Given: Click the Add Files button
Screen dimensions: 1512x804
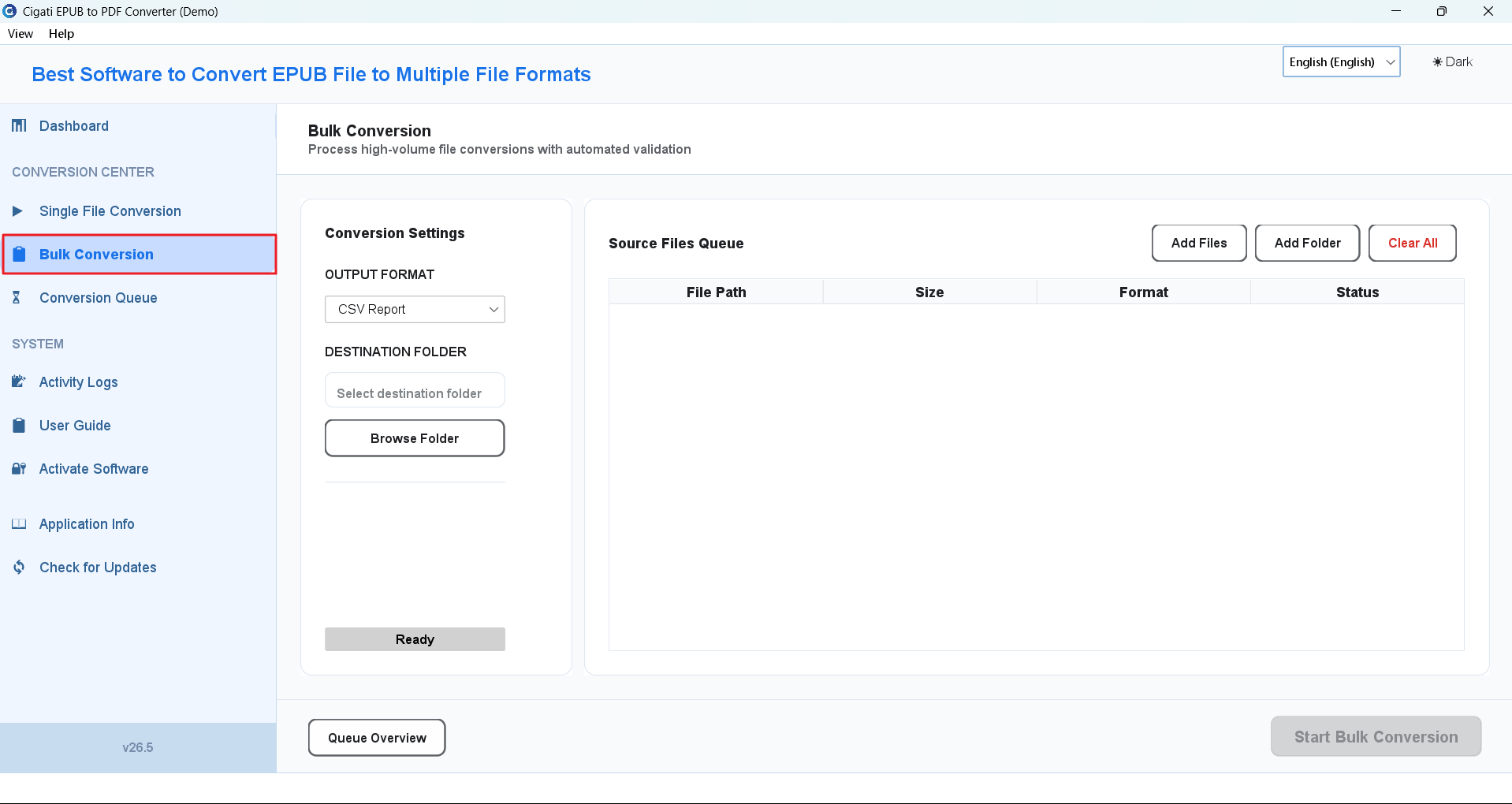Looking at the screenshot, I should 1199,243.
